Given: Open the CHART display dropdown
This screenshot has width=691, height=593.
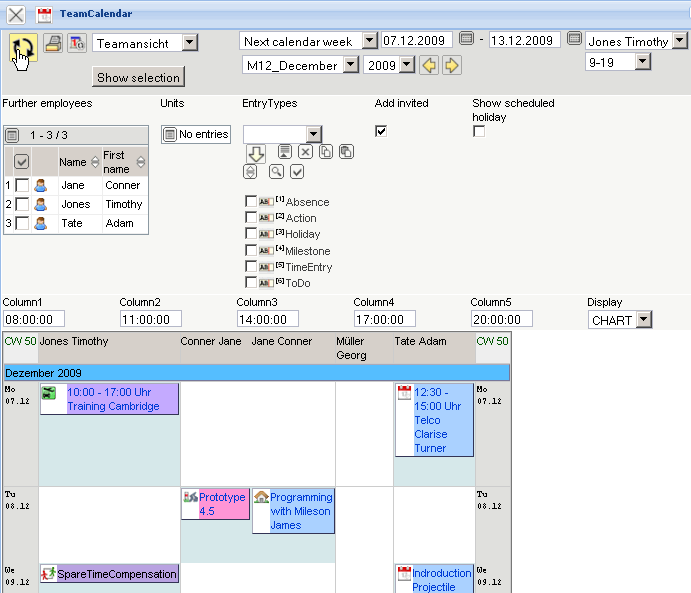Looking at the screenshot, I should 644,320.
